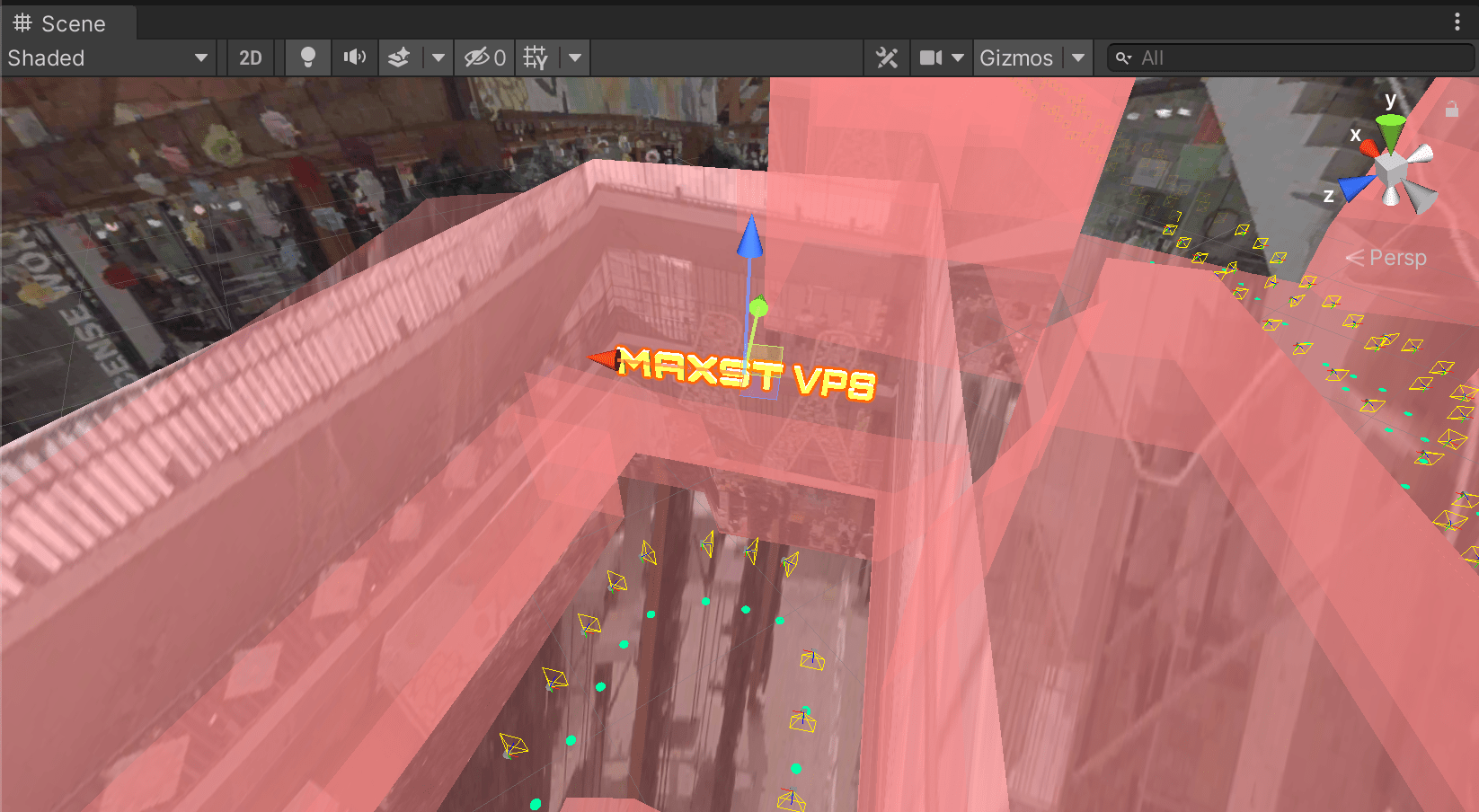Click the Persp projection label
Screen dimensions: 1479x812
click(1398, 258)
